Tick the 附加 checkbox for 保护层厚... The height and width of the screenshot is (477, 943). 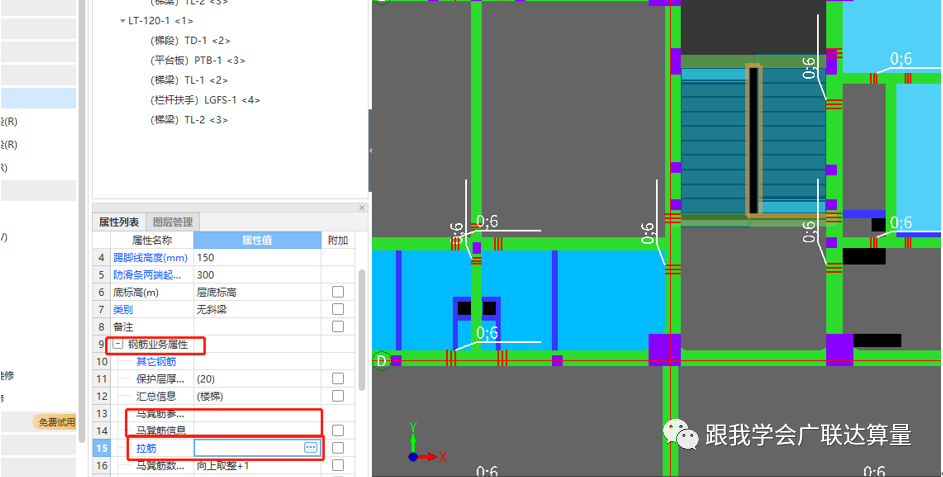(x=338, y=379)
